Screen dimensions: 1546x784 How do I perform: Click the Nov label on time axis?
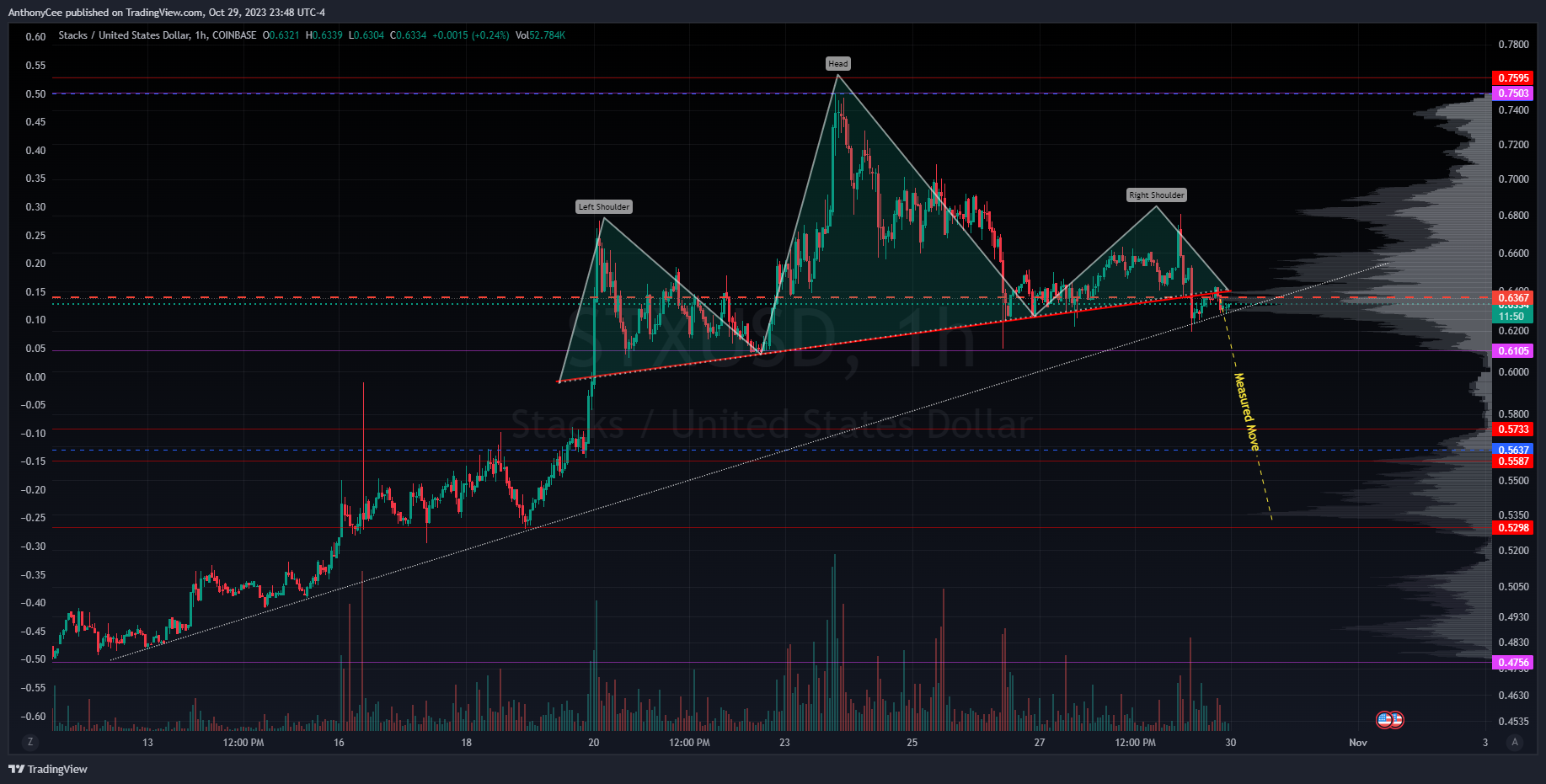(1357, 742)
